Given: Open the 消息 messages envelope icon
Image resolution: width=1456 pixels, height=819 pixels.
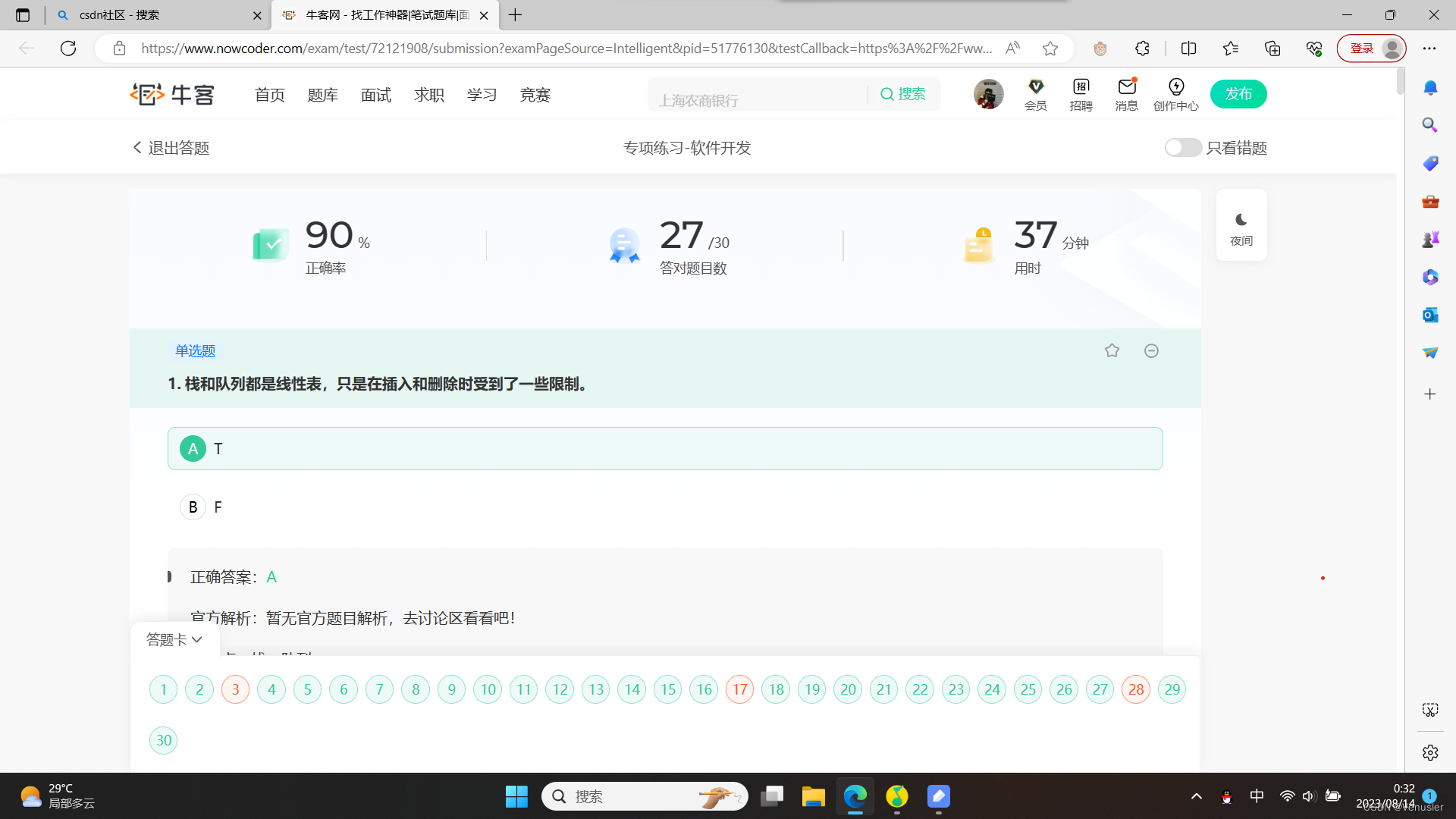Looking at the screenshot, I should (1127, 94).
